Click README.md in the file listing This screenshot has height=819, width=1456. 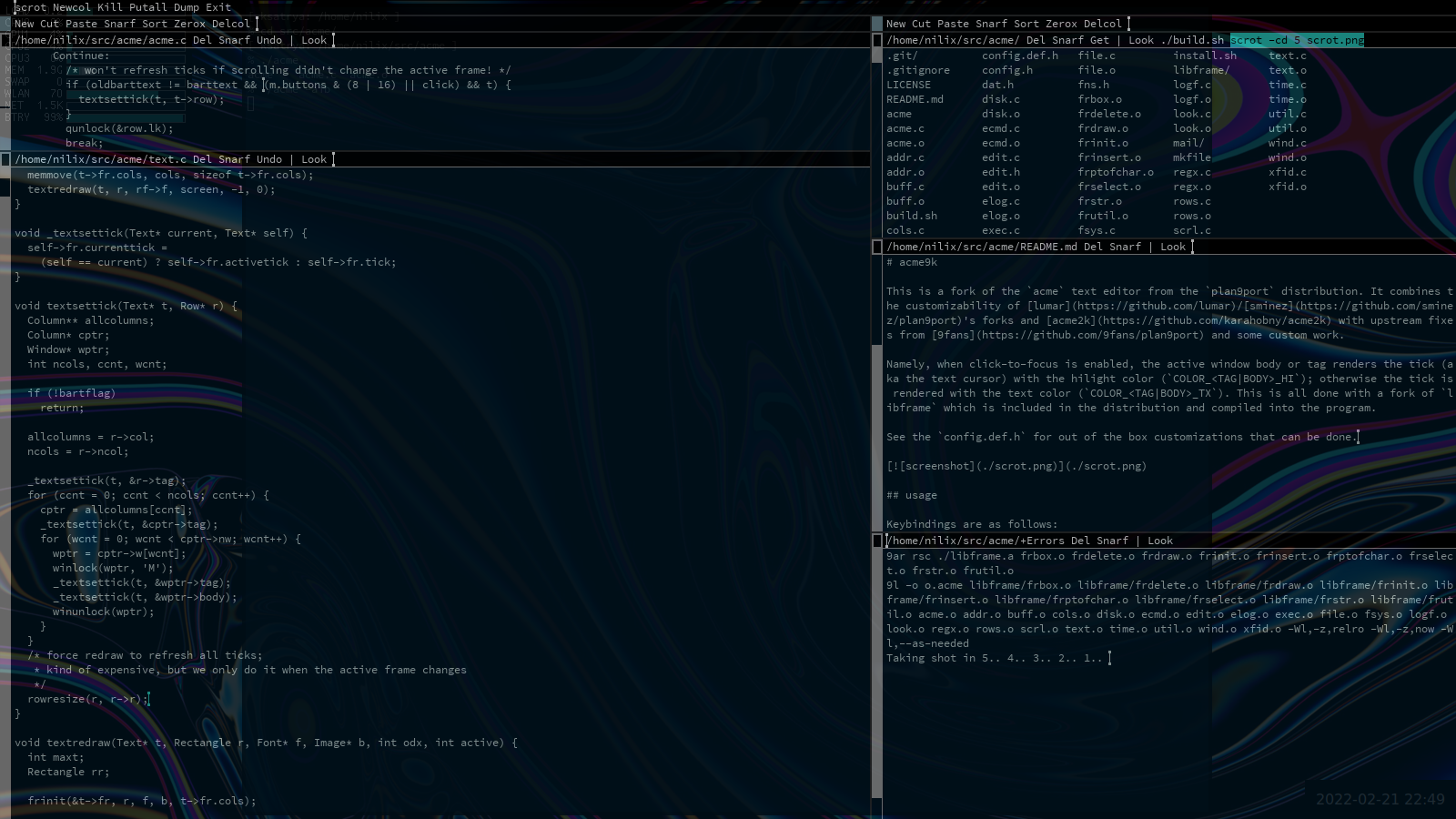point(915,99)
